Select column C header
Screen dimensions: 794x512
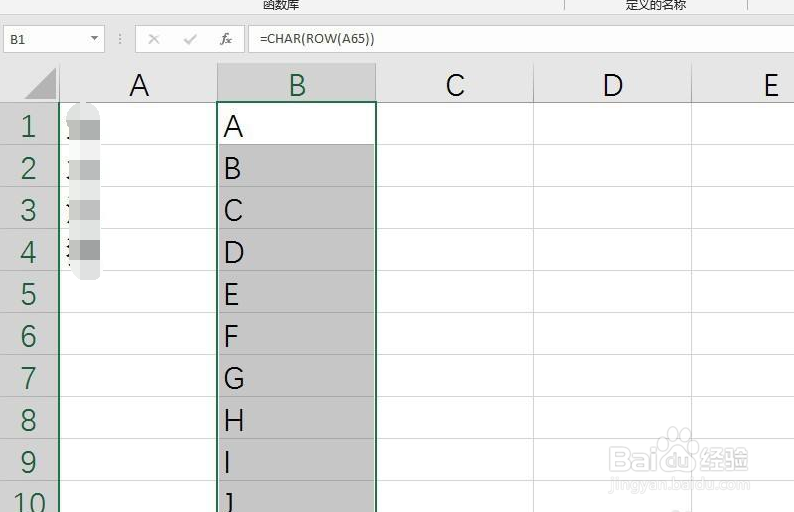tap(455, 84)
